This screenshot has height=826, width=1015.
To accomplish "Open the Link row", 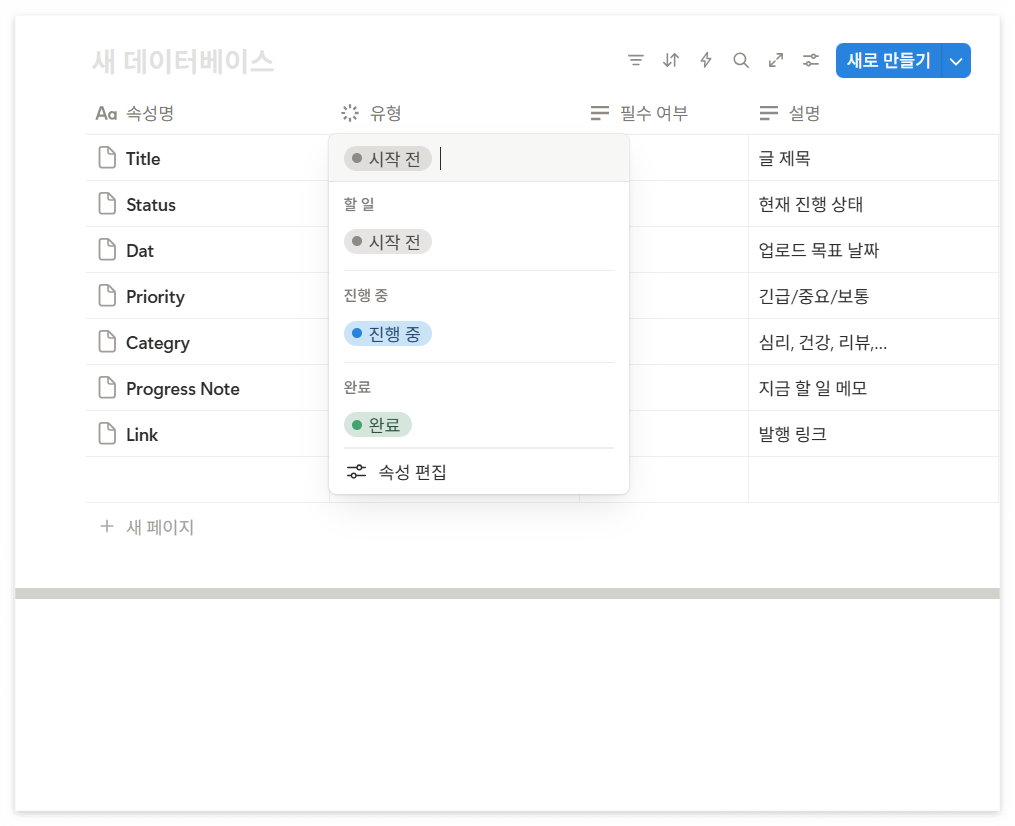I will 142,434.
